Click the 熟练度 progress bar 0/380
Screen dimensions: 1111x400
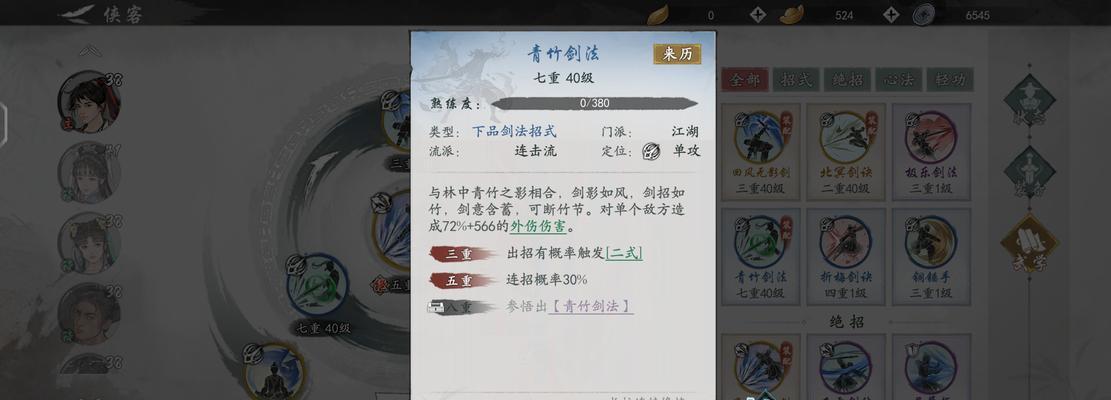(594, 103)
